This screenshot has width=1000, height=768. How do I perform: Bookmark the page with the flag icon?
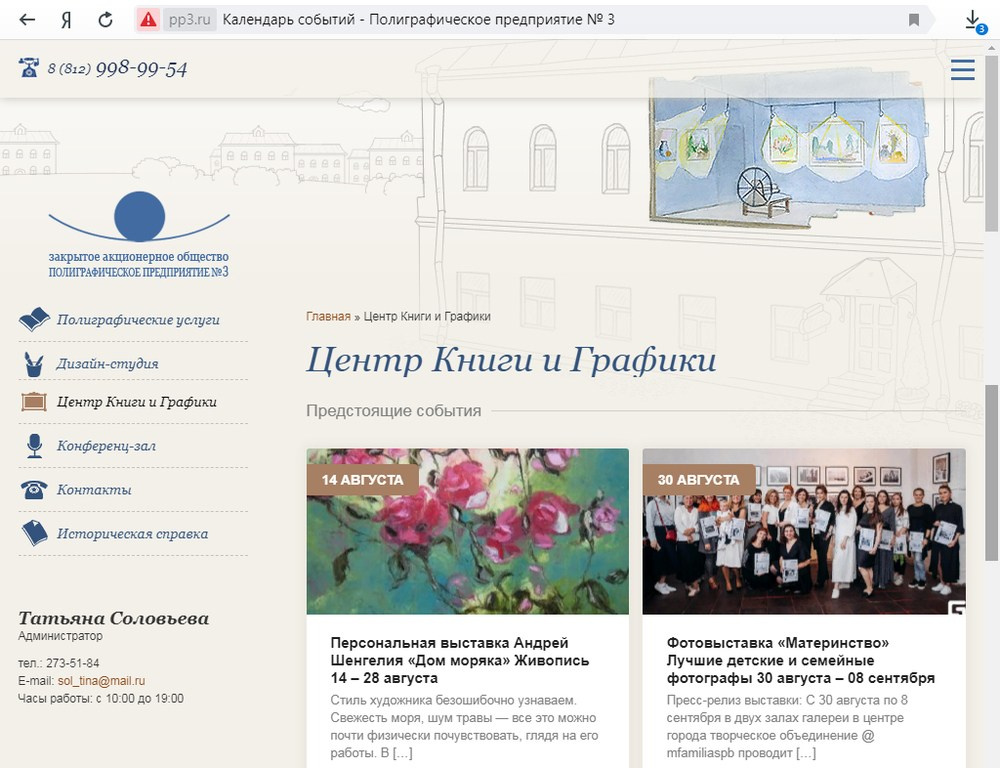[x=912, y=18]
